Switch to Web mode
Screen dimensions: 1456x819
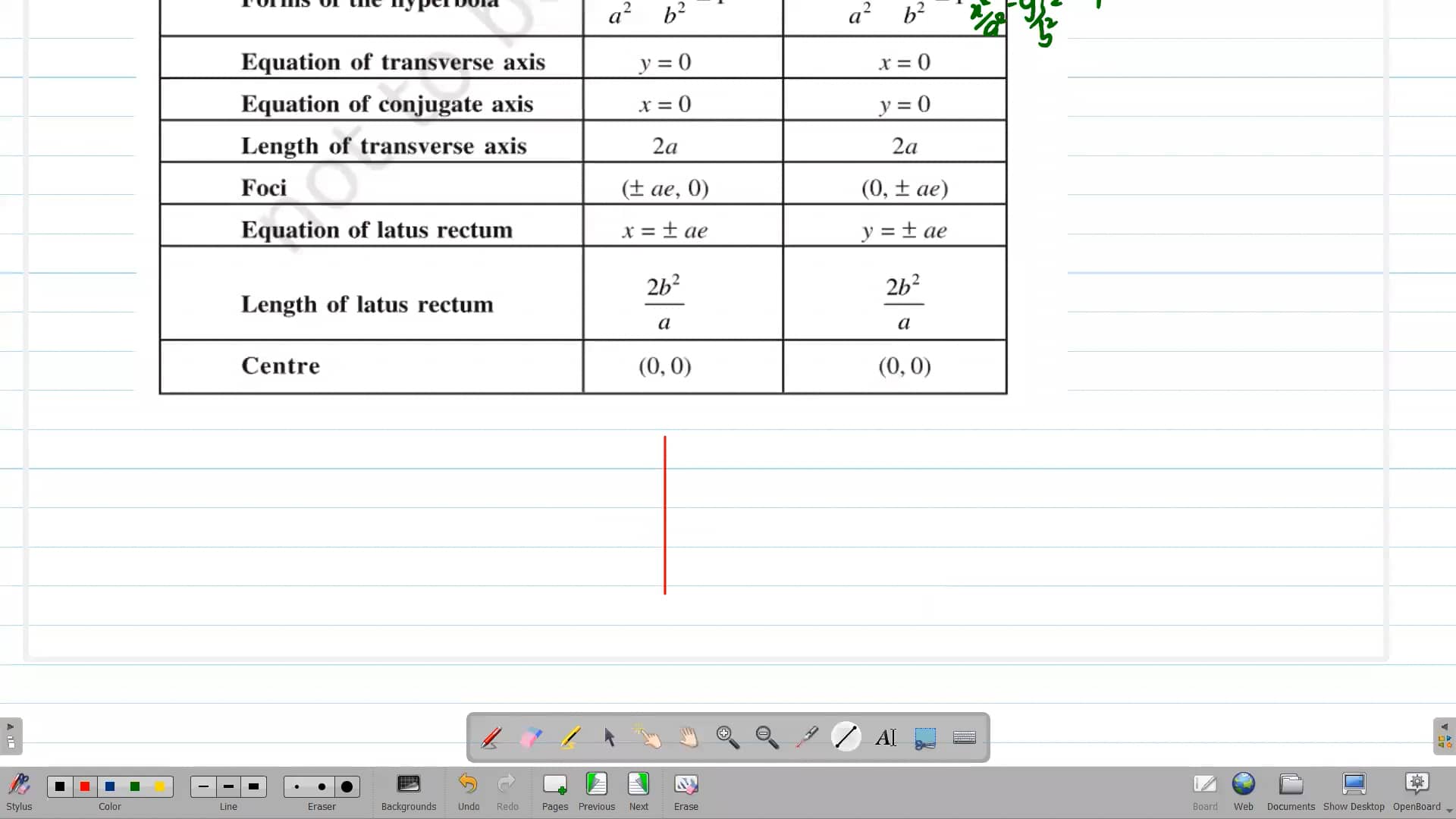[1243, 789]
